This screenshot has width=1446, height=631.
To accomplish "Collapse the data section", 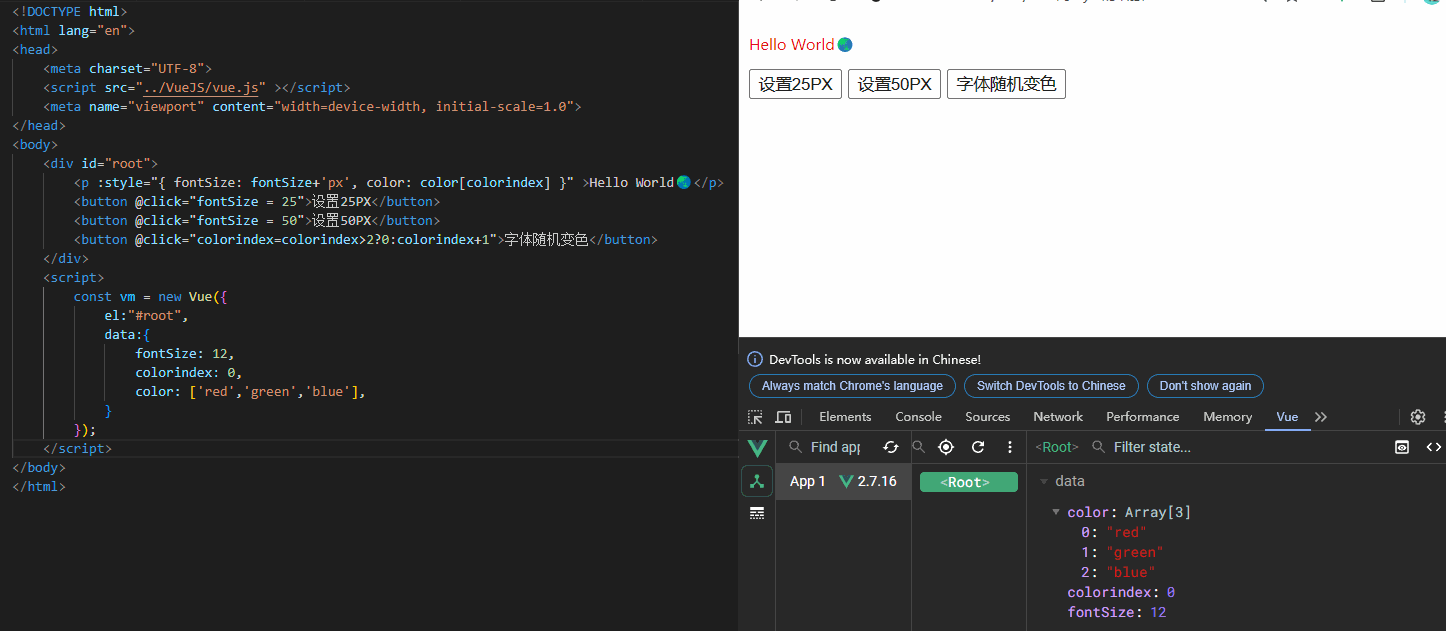I will click(1044, 481).
